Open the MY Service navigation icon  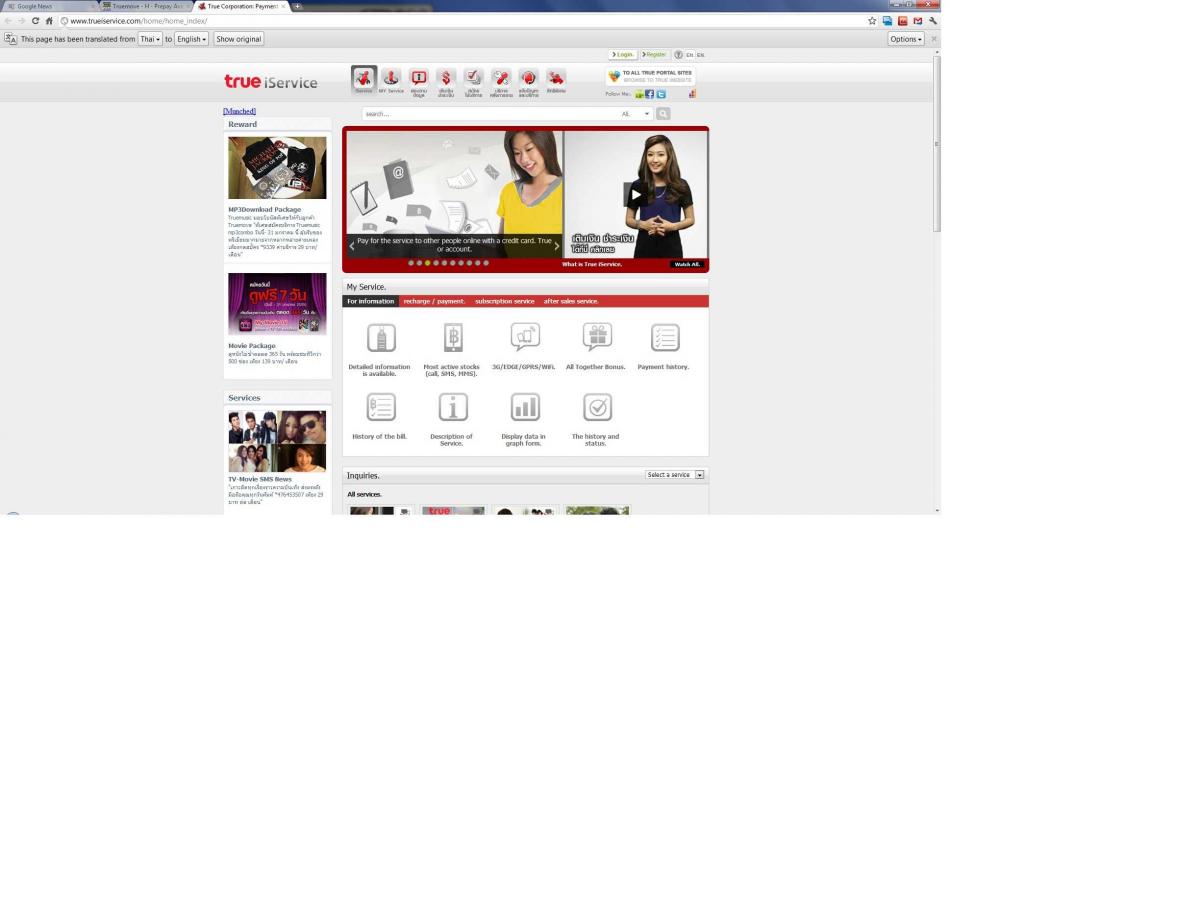[391, 79]
